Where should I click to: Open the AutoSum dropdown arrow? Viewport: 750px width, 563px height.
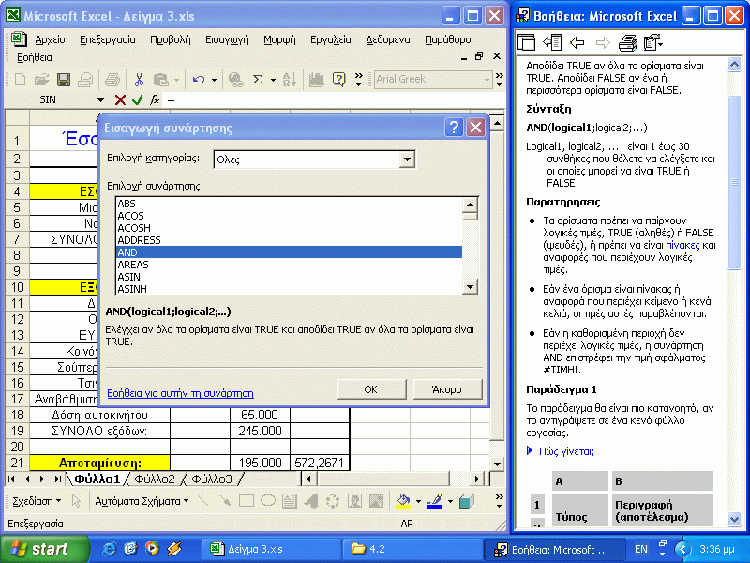point(273,80)
